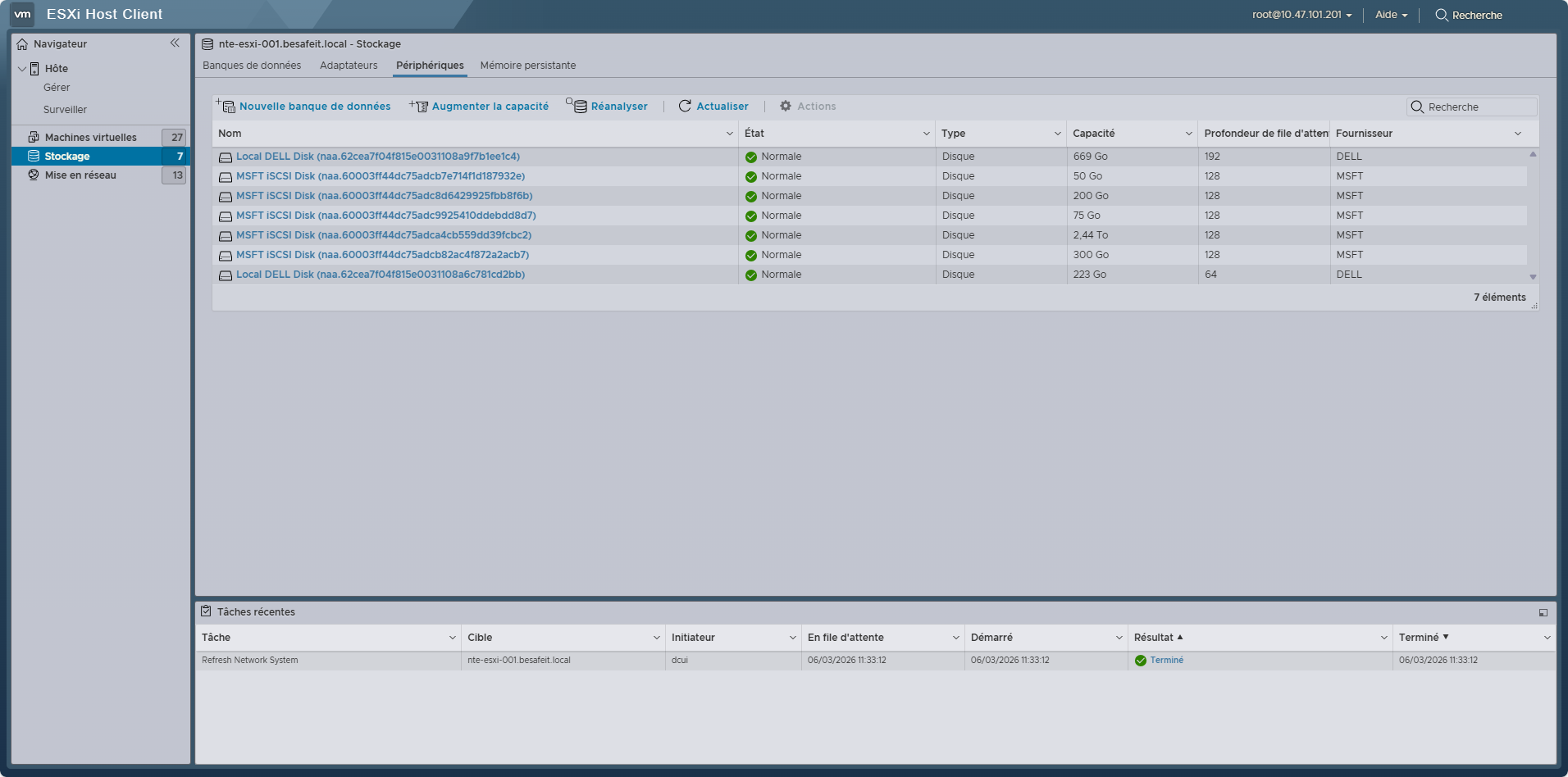Click green Normale status icon on 223 Go row

pyautogui.click(x=751, y=275)
